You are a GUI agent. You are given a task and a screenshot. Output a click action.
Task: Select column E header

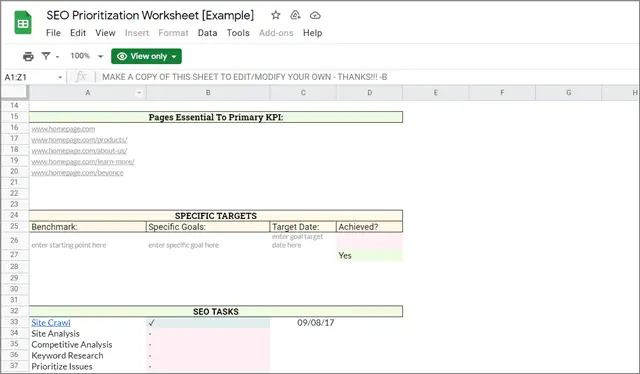[x=436, y=93]
